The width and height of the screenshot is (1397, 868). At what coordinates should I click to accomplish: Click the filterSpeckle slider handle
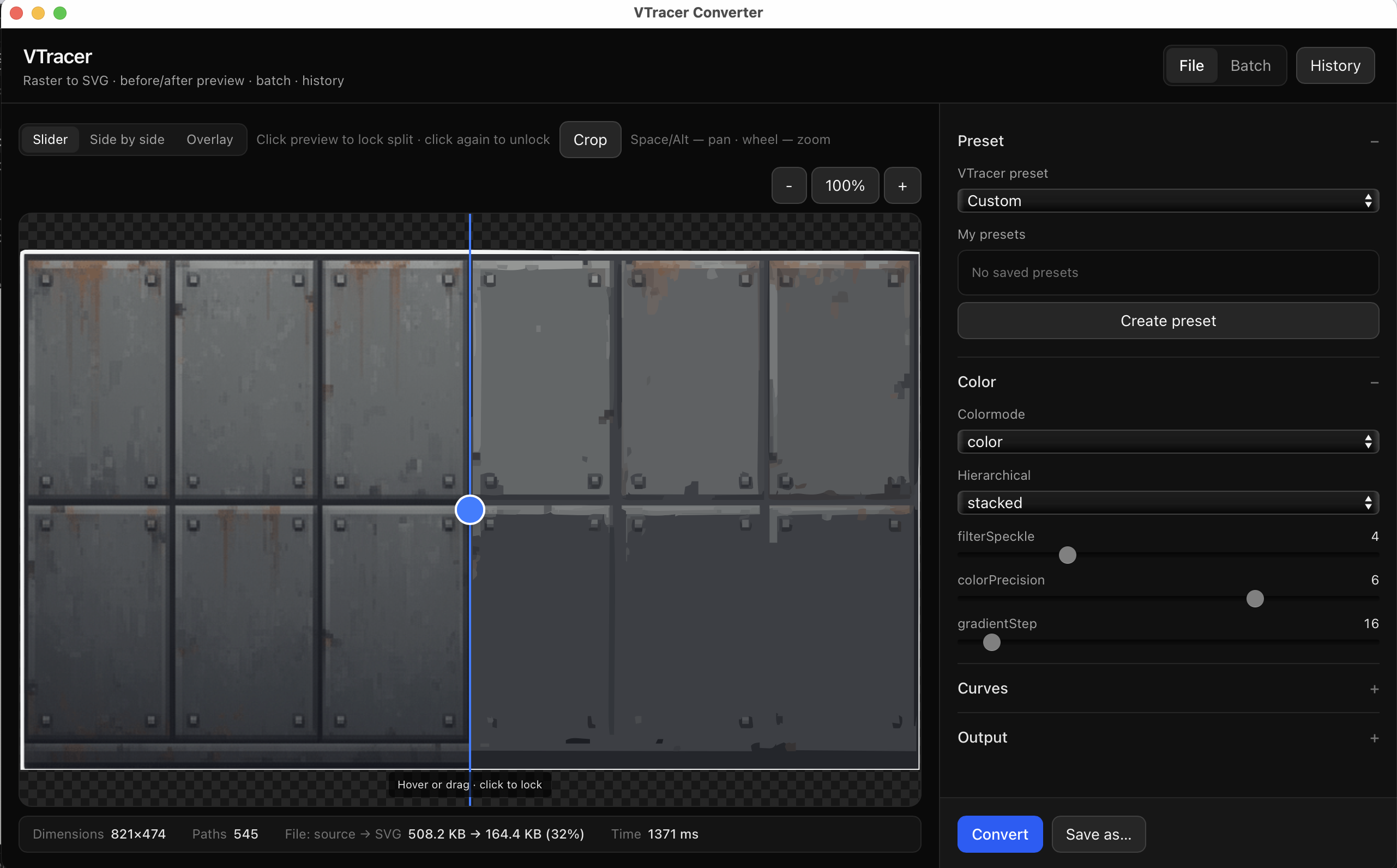coord(1067,555)
